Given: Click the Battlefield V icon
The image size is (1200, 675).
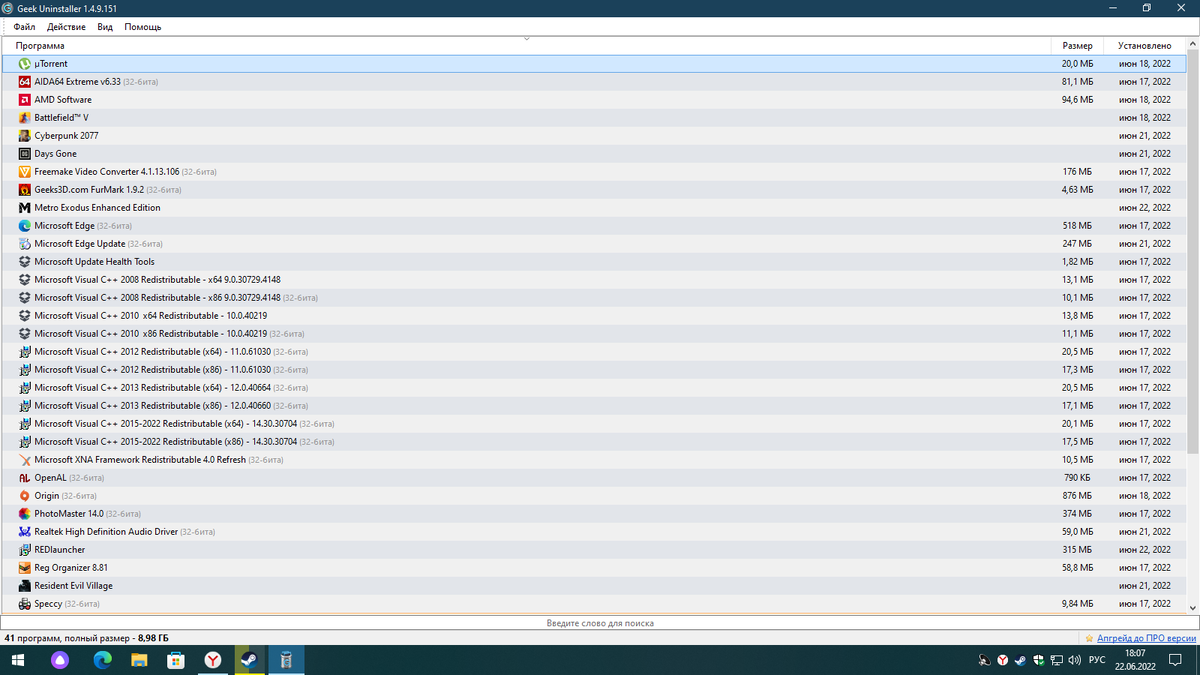Looking at the screenshot, I should 25,118.
